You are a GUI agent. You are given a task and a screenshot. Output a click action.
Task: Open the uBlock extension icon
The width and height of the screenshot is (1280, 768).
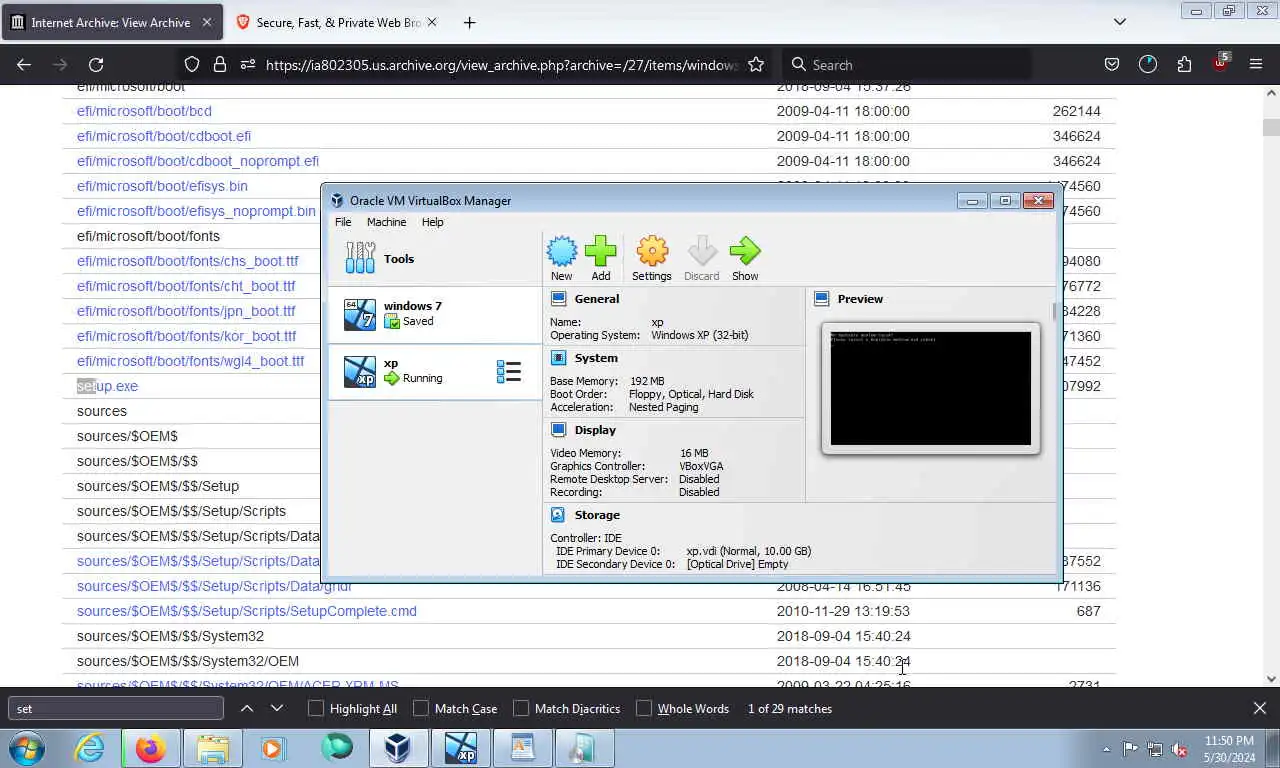pos(1220,63)
